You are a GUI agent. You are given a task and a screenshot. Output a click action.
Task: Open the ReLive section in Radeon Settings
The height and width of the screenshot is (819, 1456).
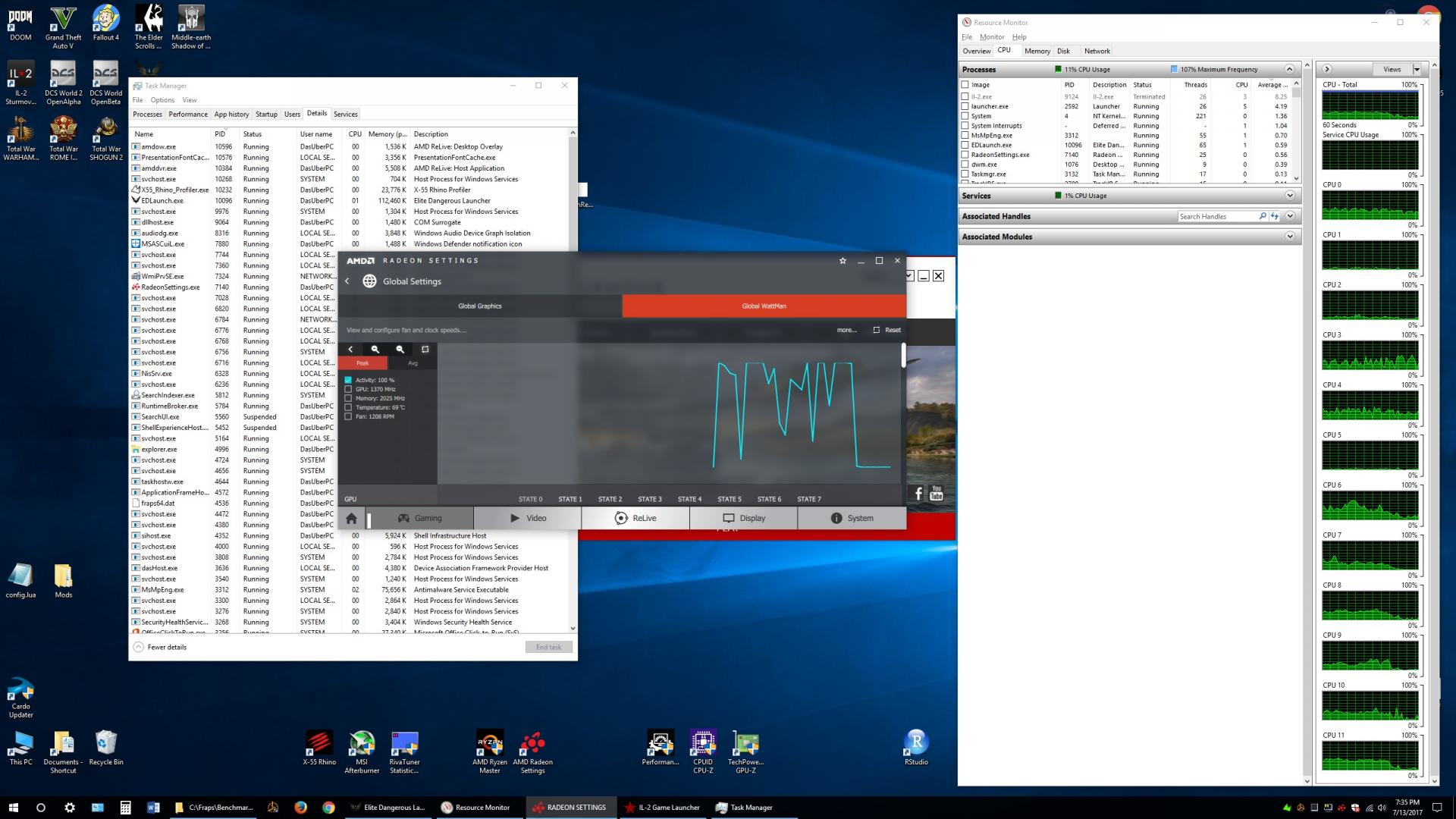(635, 519)
